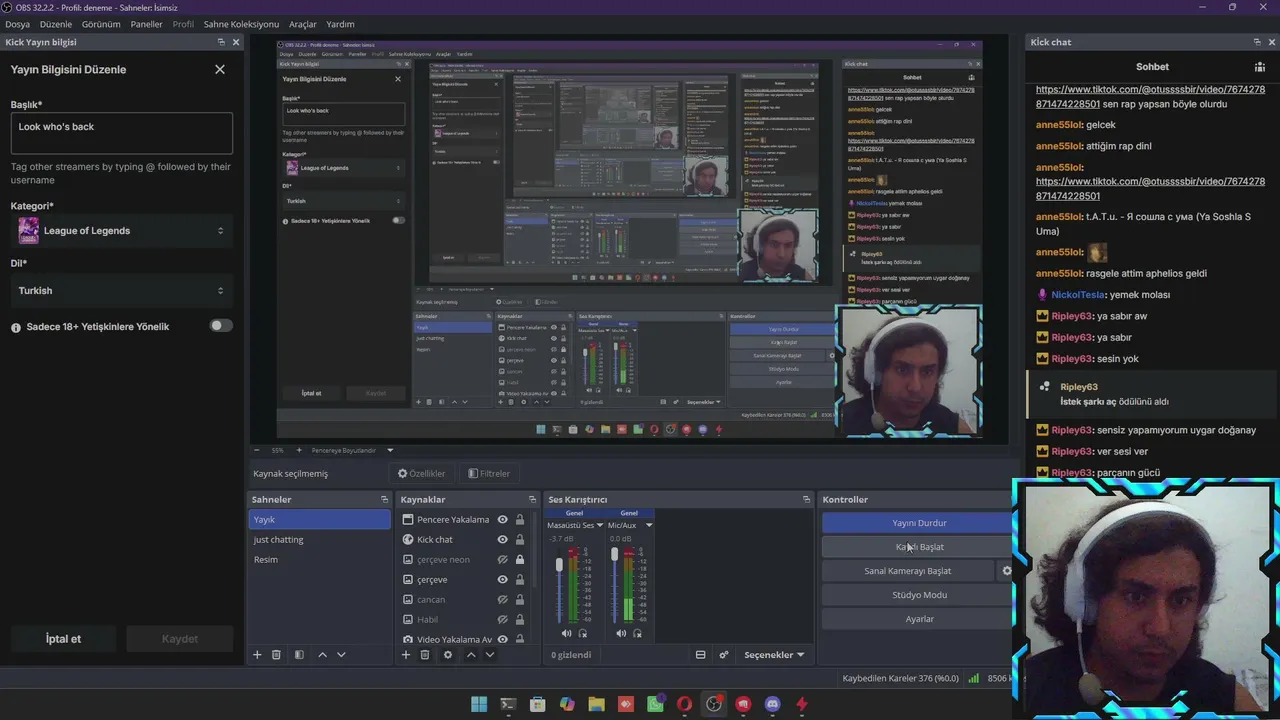1280x720 pixels.
Task: Mute the Masaüstü Ses speaker icon
Action: pyautogui.click(x=567, y=633)
